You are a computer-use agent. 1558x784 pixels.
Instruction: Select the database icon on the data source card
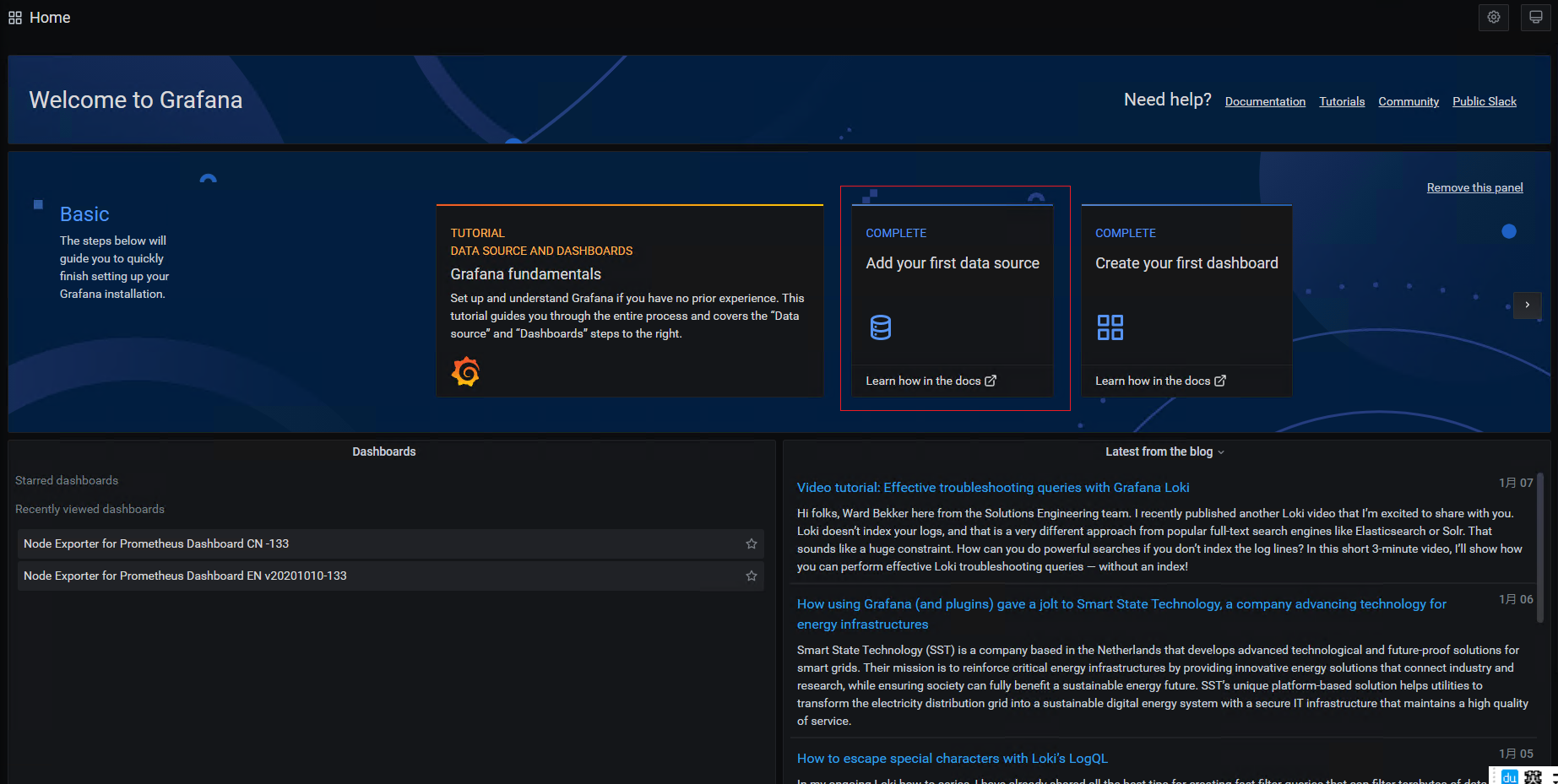click(x=880, y=327)
